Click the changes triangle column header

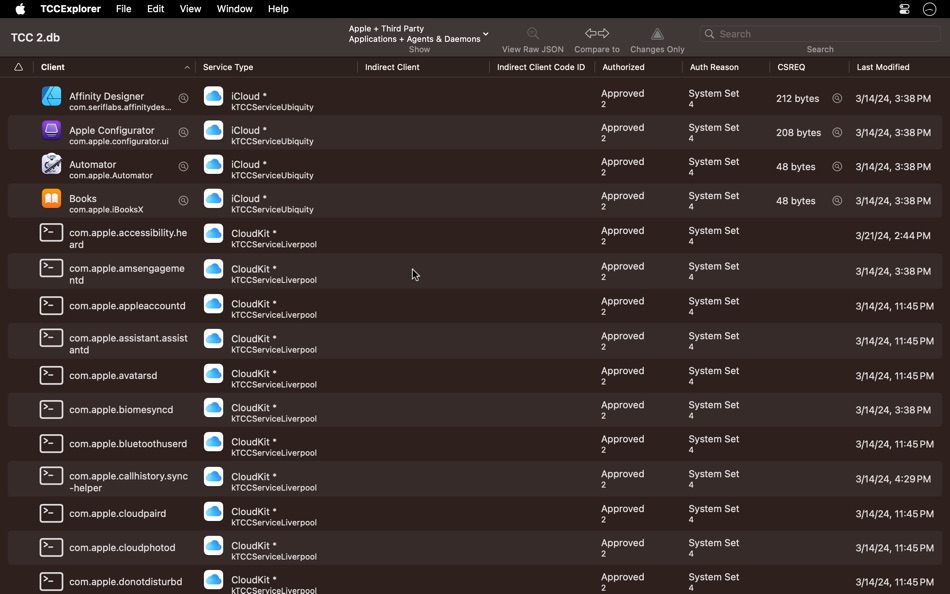point(19,67)
